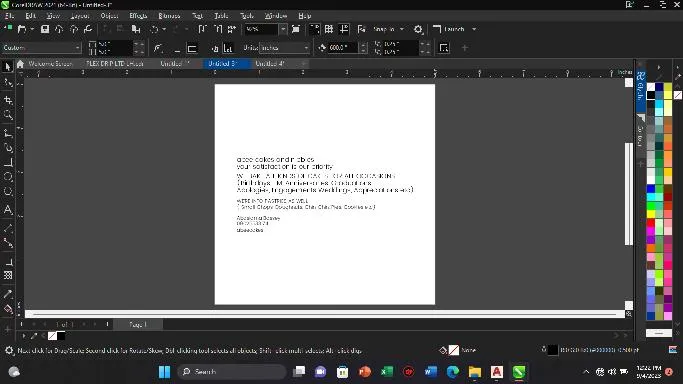This screenshot has width=683, height=384.
Task: Open the Effects menu
Action: coord(138,16)
